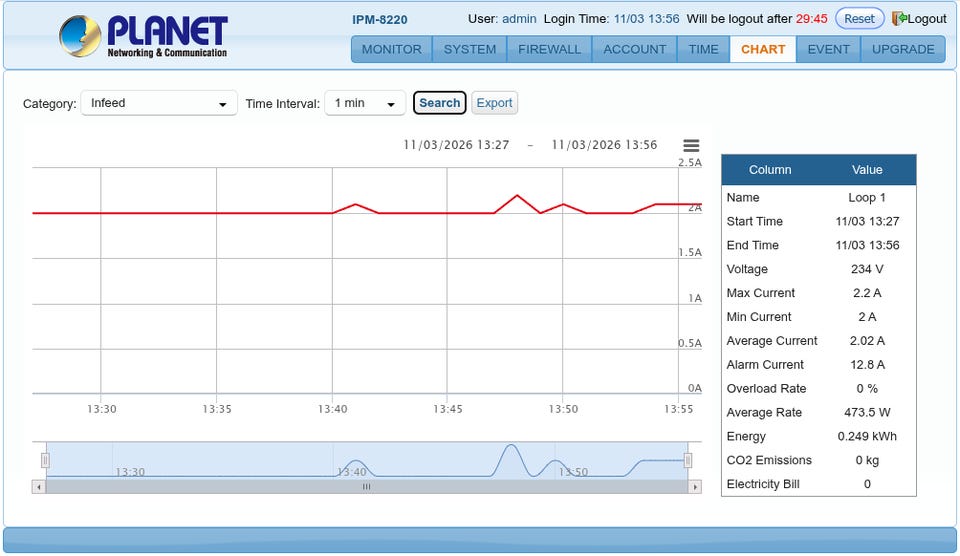The height and width of the screenshot is (556, 960).
Task: Click the Loop 1 name value
Action: [x=867, y=198]
